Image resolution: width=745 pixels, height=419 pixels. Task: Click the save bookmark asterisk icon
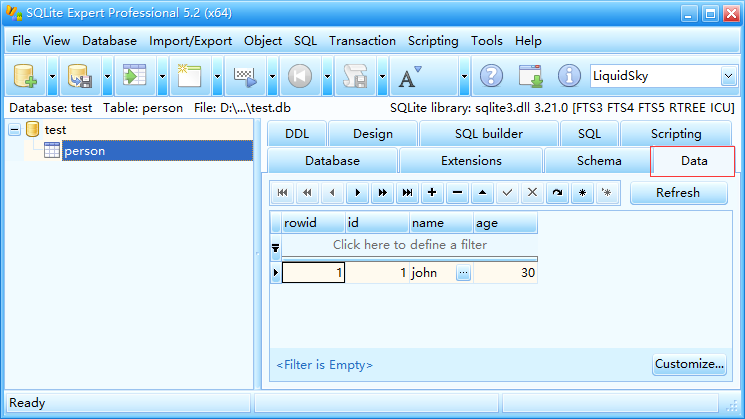[x=582, y=192]
